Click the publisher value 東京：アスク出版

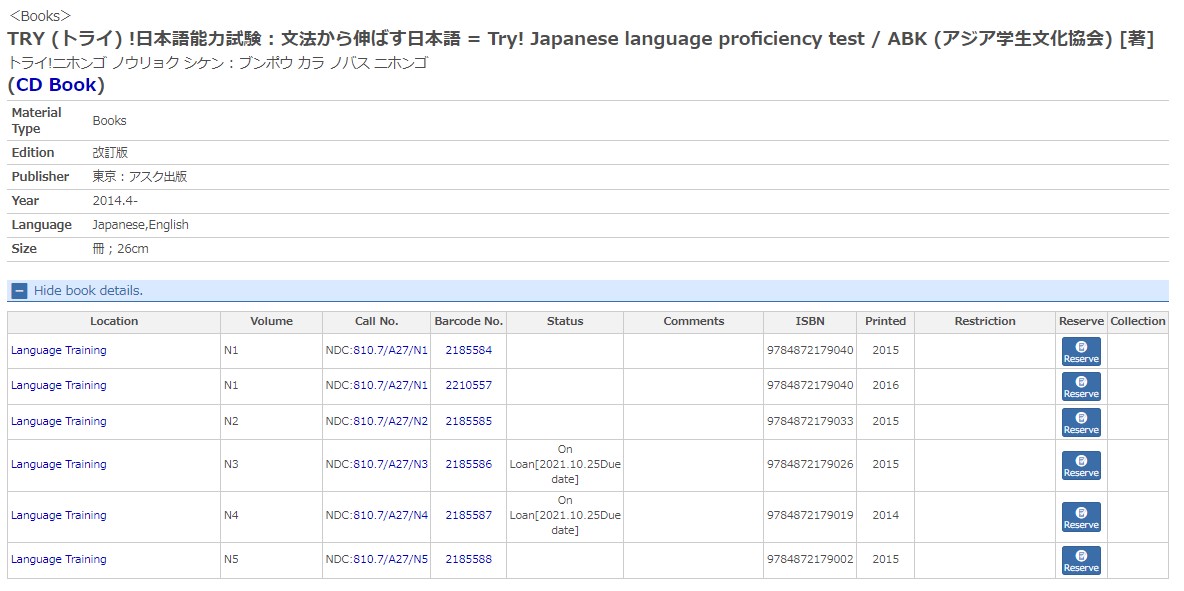pyautogui.click(x=140, y=177)
